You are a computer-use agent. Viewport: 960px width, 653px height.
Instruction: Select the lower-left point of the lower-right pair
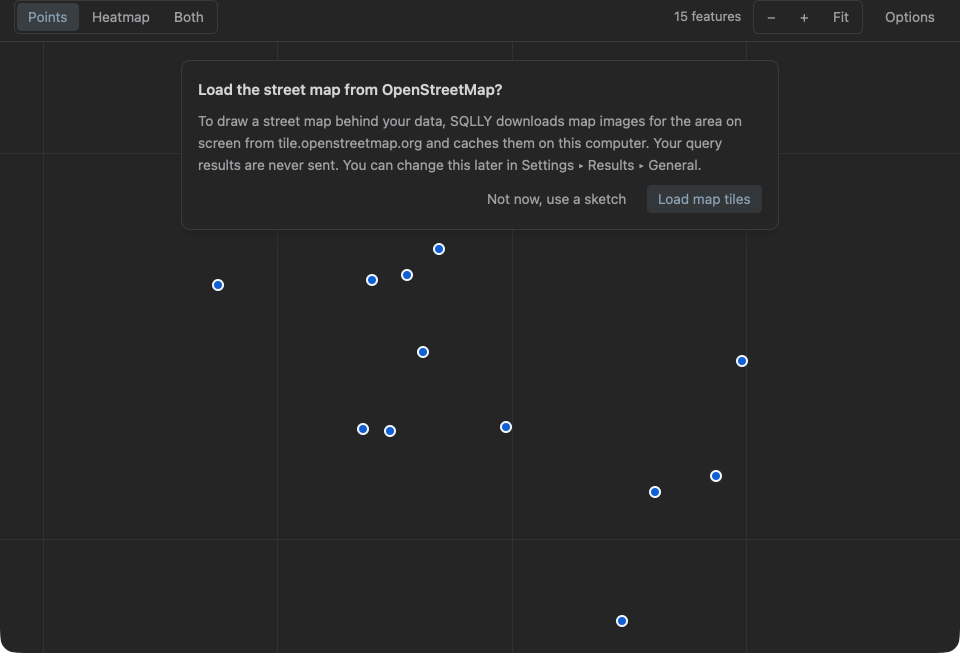(x=655, y=492)
